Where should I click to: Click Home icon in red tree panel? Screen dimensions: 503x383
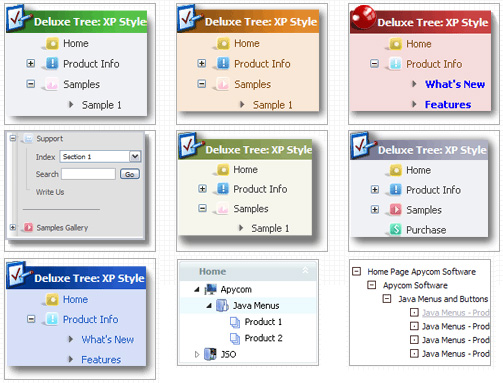coord(396,44)
